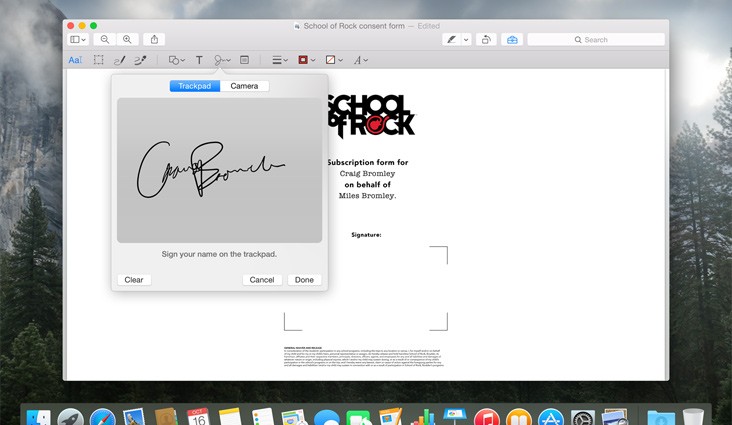732x425 pixels.
Task: Open the Sidebar view dropdown
Action: click(78, 39)
